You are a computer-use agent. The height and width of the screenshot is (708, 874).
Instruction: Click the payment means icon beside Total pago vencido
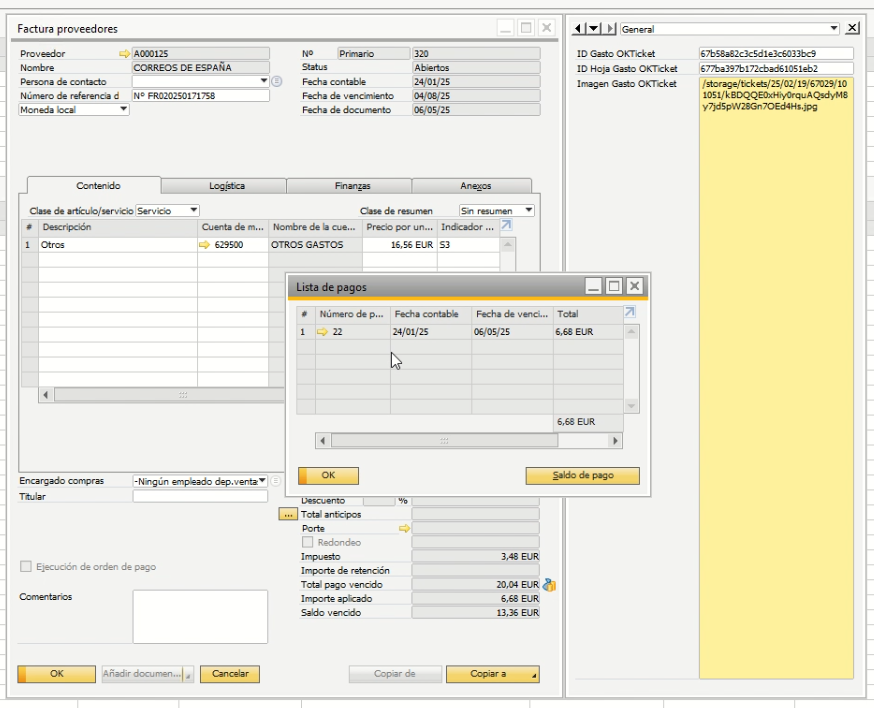[549, 585]
